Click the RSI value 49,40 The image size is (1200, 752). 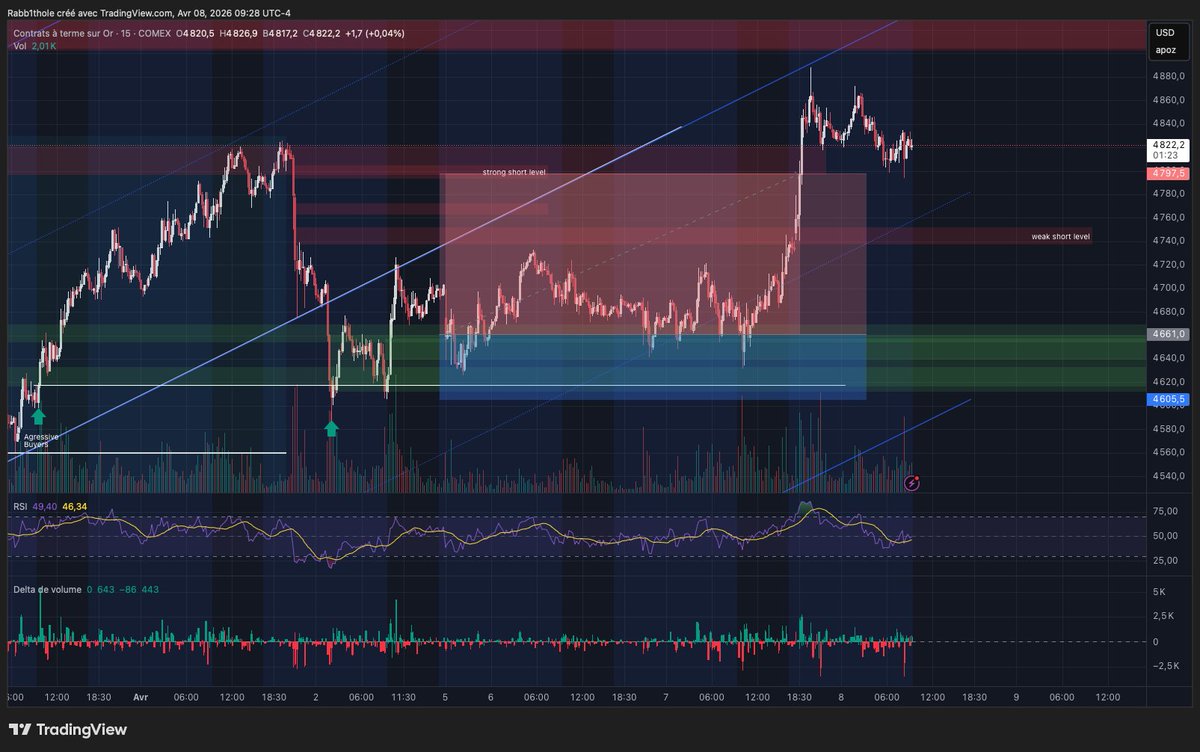pyautogui.click(x=44, y=507)
